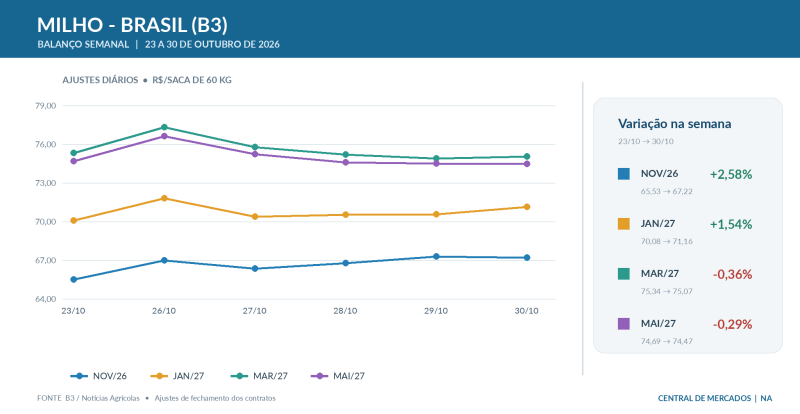Click the 'B3 / Notícias Agrícolas' source text
The width and height of the screenshot is (800, 414).
pyautogui.click(x=102, y=398)
